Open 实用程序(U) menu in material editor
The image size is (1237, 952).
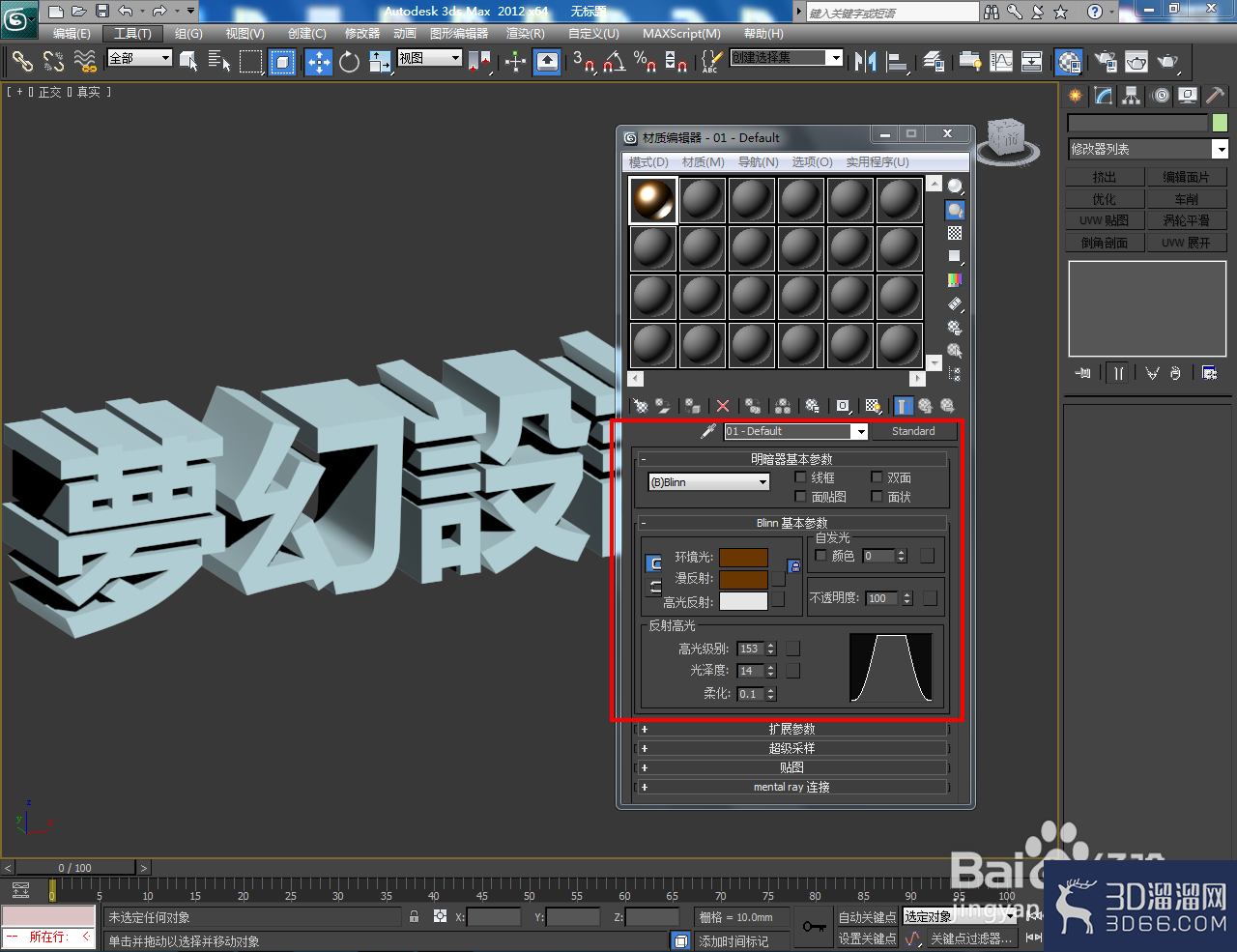click(877, 161)
